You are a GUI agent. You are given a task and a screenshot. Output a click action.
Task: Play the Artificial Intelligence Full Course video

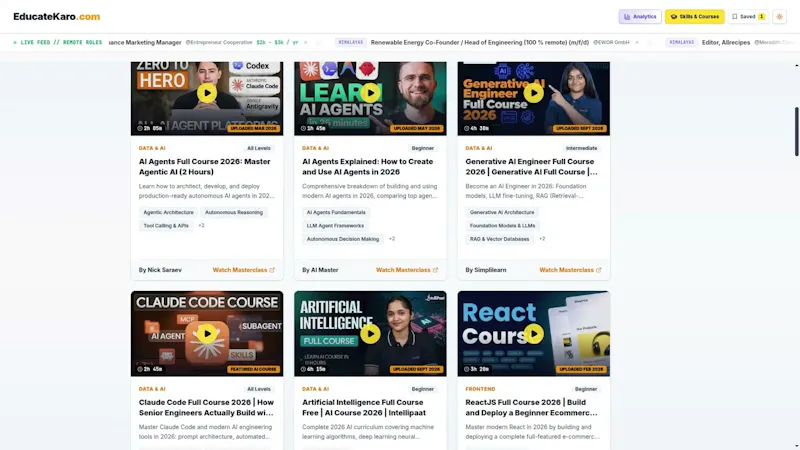(370, 334)
